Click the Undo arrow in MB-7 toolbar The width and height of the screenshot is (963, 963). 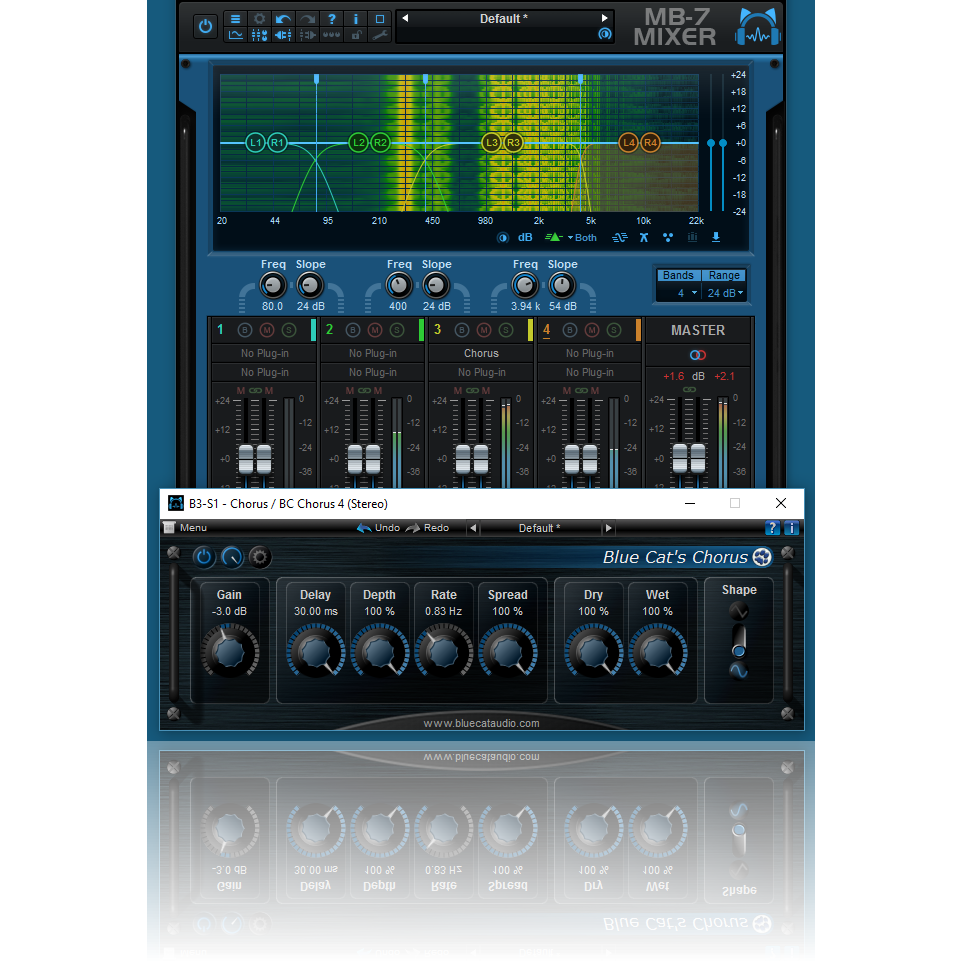coord(283,18)
